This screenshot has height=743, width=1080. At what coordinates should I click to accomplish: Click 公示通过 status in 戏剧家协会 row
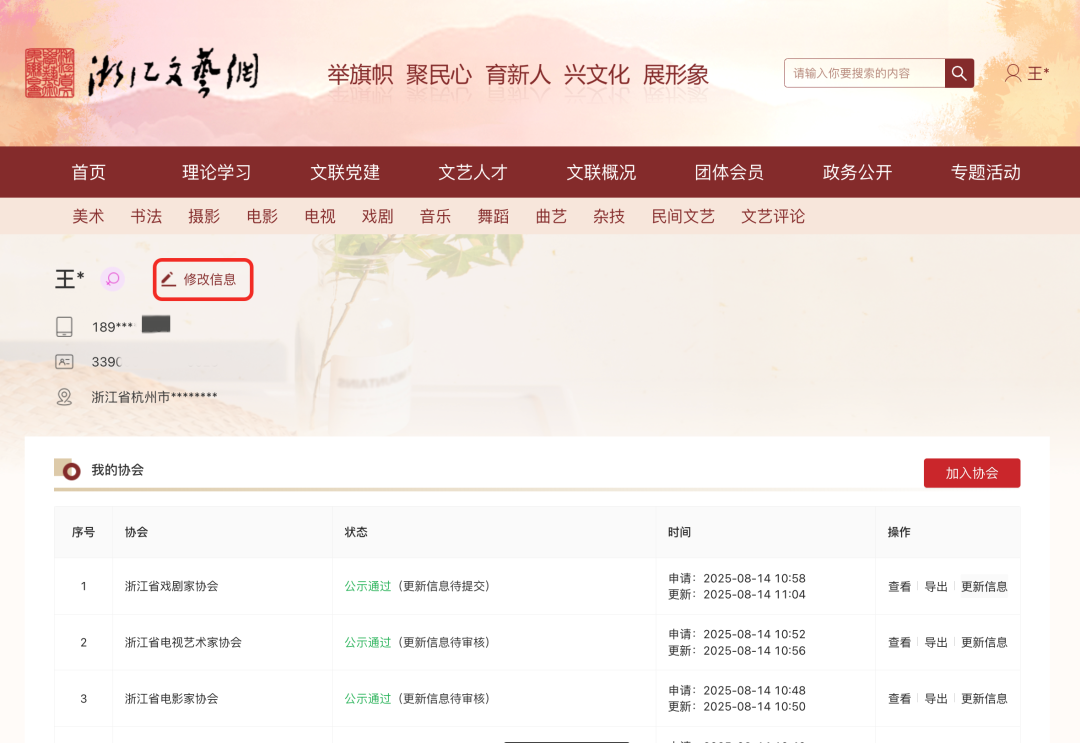(368, 586)
